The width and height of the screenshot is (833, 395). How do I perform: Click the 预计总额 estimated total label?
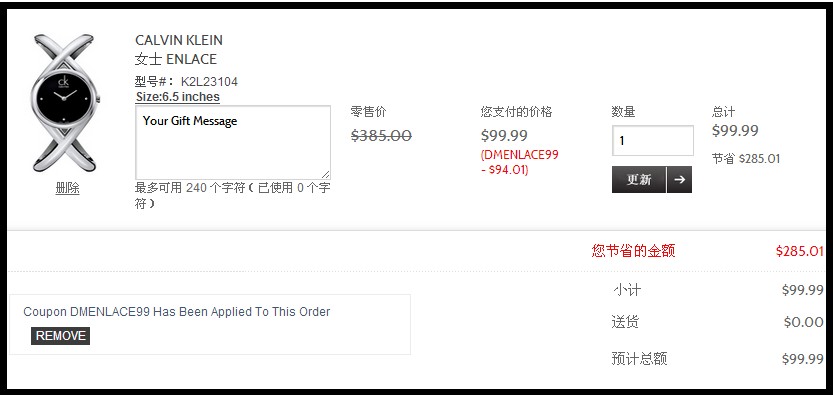coord(639,359)
